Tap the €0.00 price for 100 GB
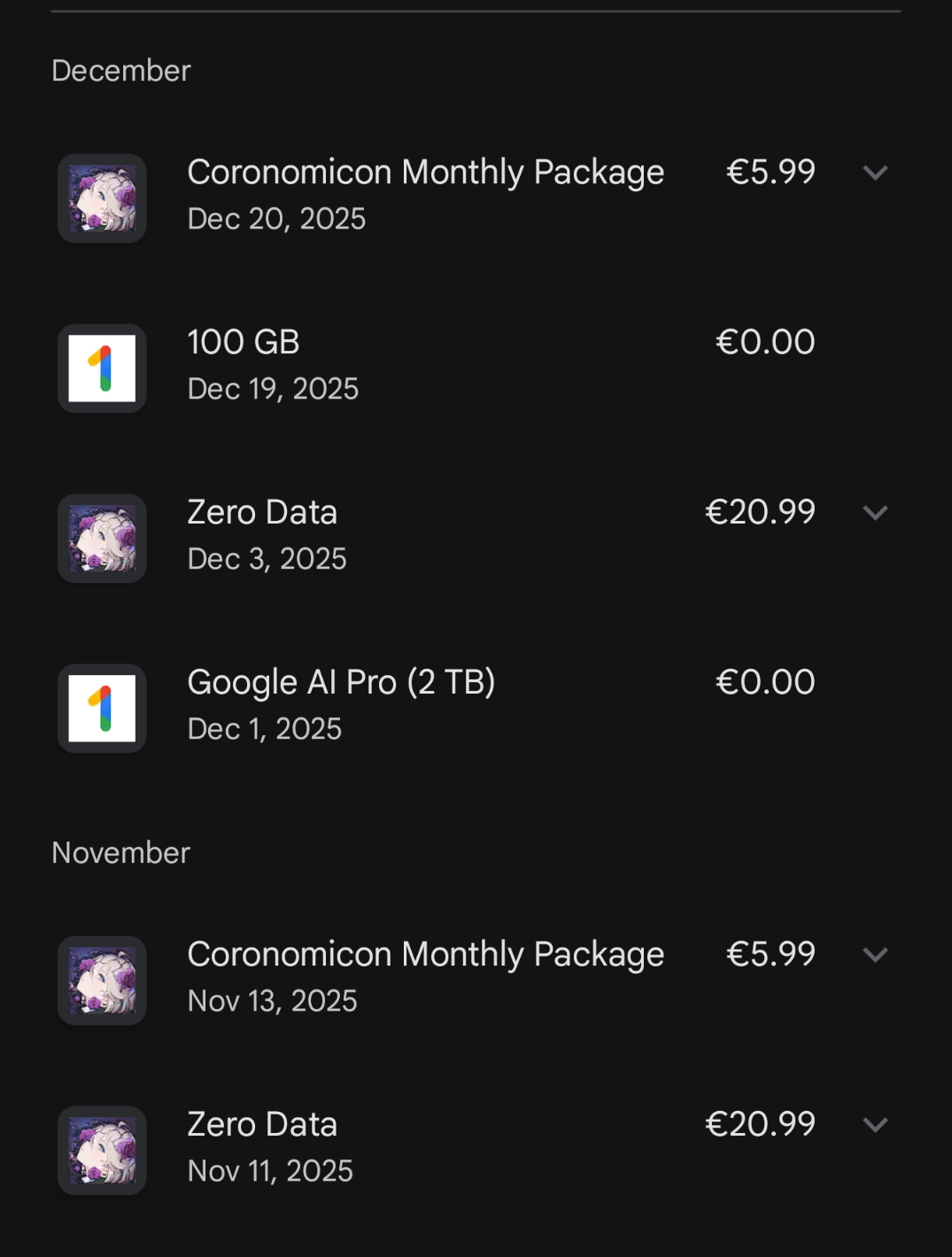 (x=765, y=342)
